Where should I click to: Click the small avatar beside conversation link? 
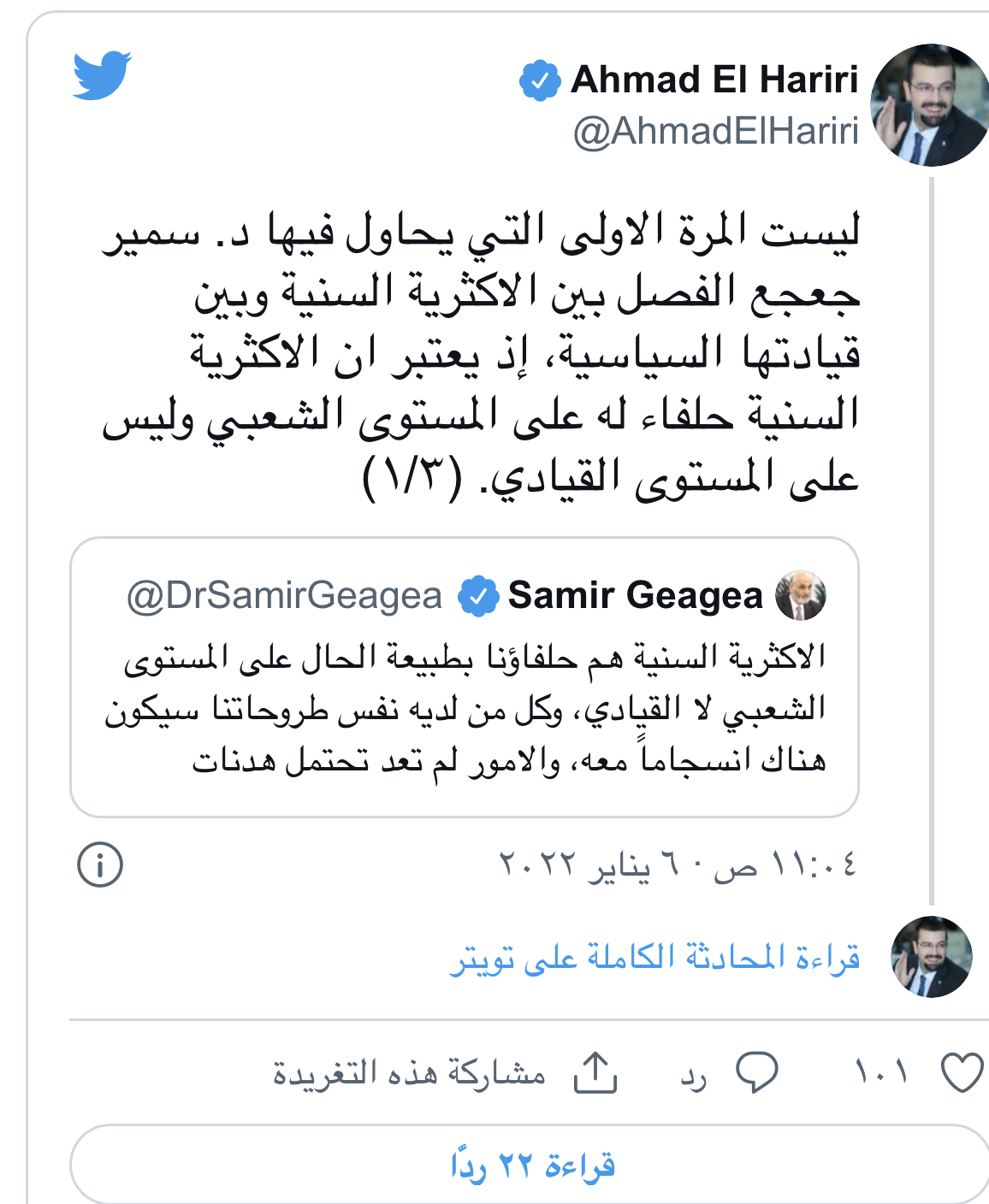tap(931, 957)
